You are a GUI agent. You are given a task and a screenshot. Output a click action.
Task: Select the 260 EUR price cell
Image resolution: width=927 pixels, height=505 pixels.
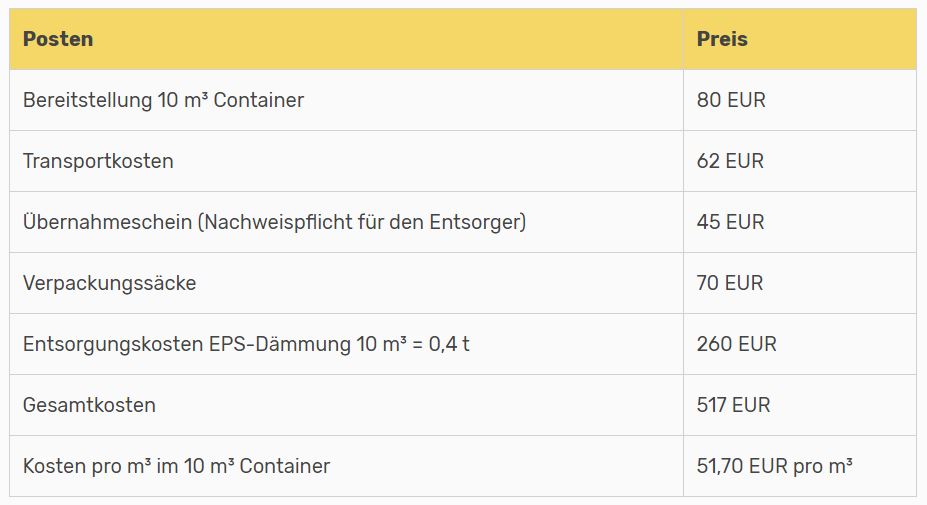click(x=800, y=344)
